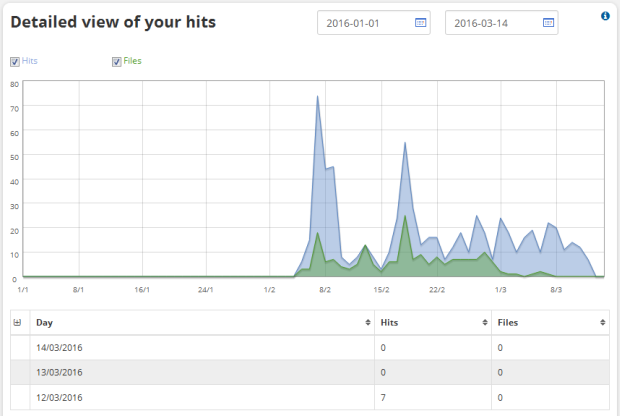Open the end date calendar picker icon
Screen dimensions: 620x416
tap(548, 22)
